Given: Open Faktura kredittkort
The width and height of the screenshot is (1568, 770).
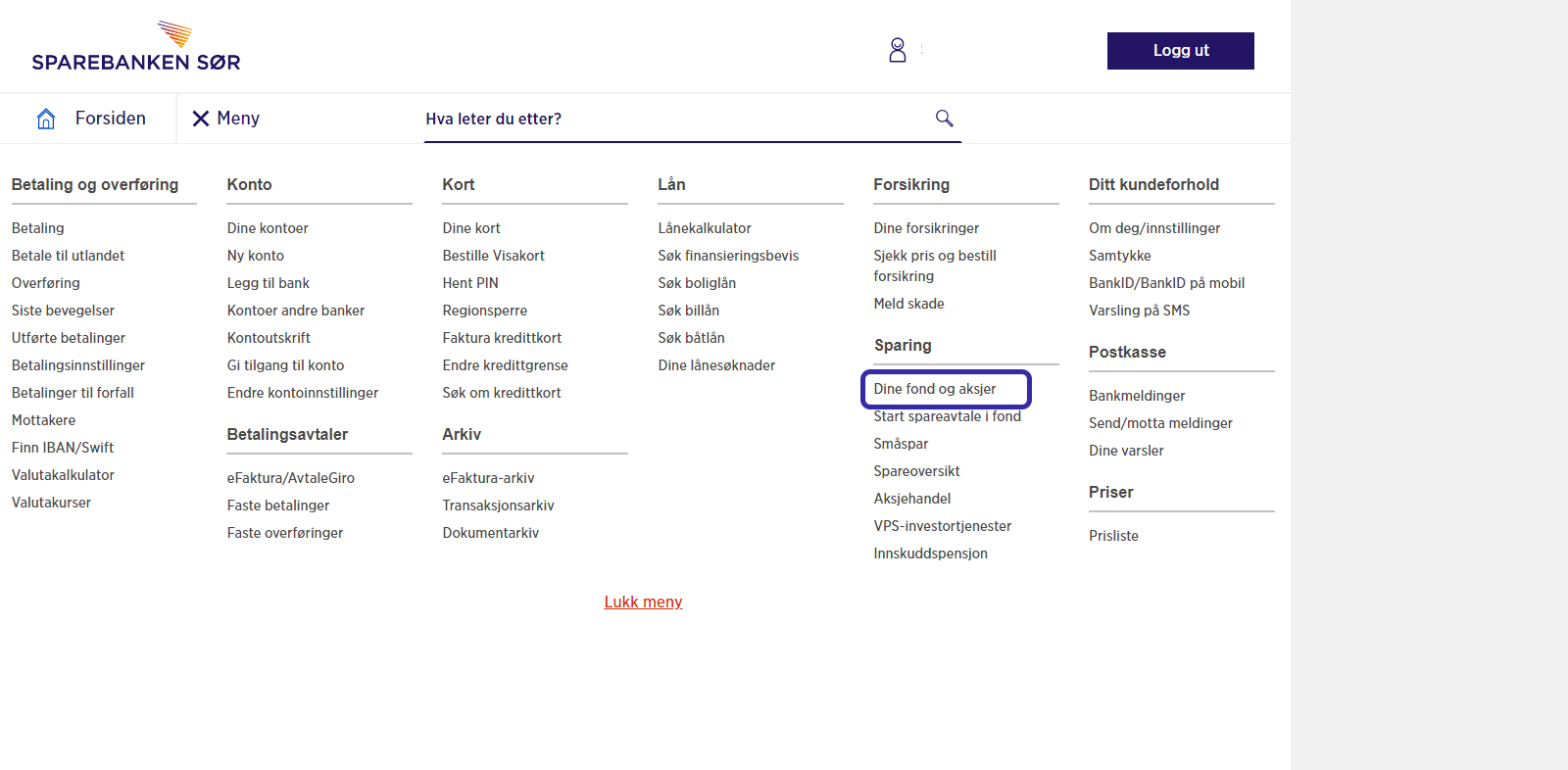Looking at the screenshot, I should 502,338.
